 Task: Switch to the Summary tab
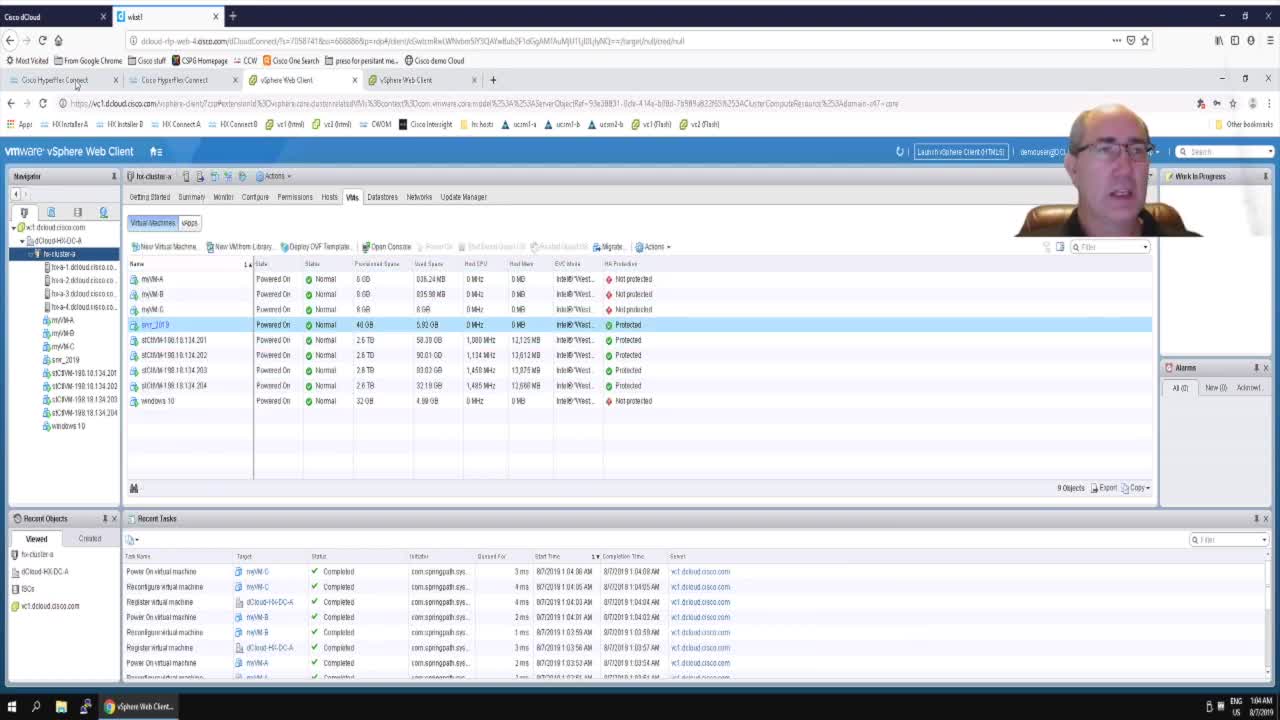click(x=191, y=197)
